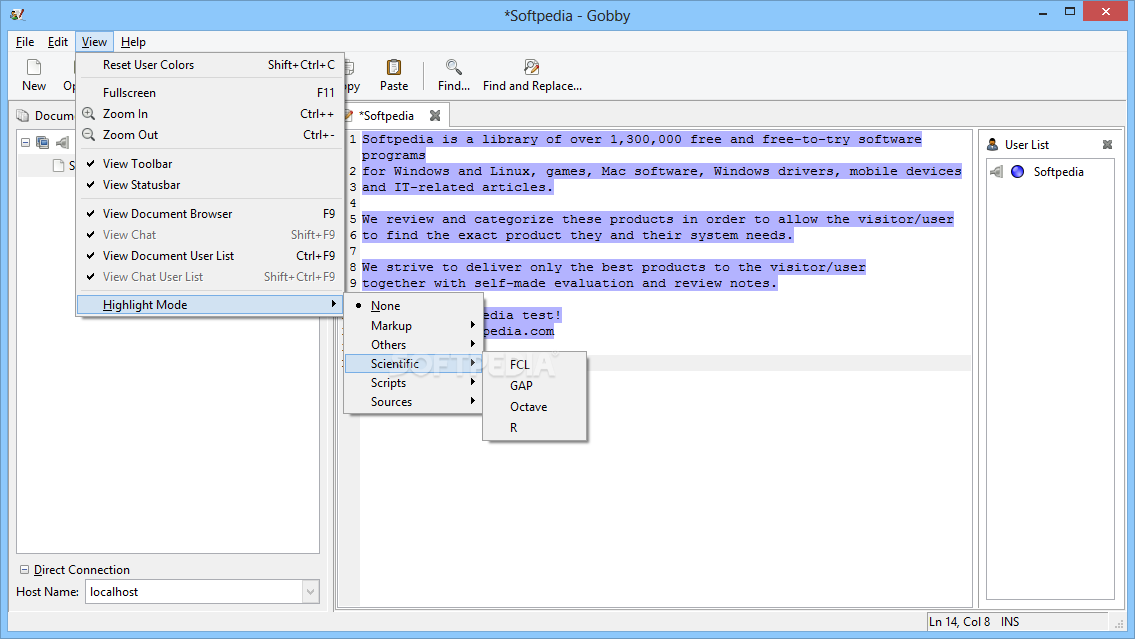Click the document file icon in browser tree
This screenshot has height=639, width=1135.
click(x=59, y=166)
